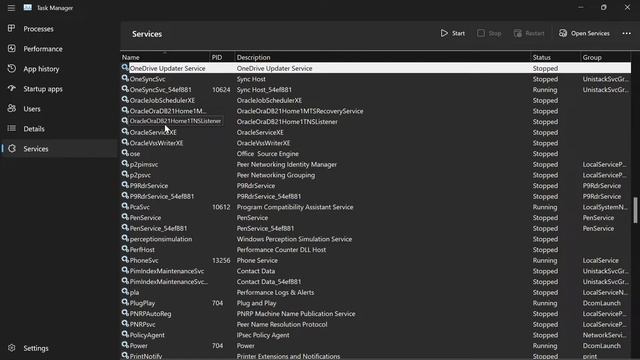Click the service icon beside OracleServiceXE
The width and height of the screenshot is (640, 360).
tap(125, 132)
